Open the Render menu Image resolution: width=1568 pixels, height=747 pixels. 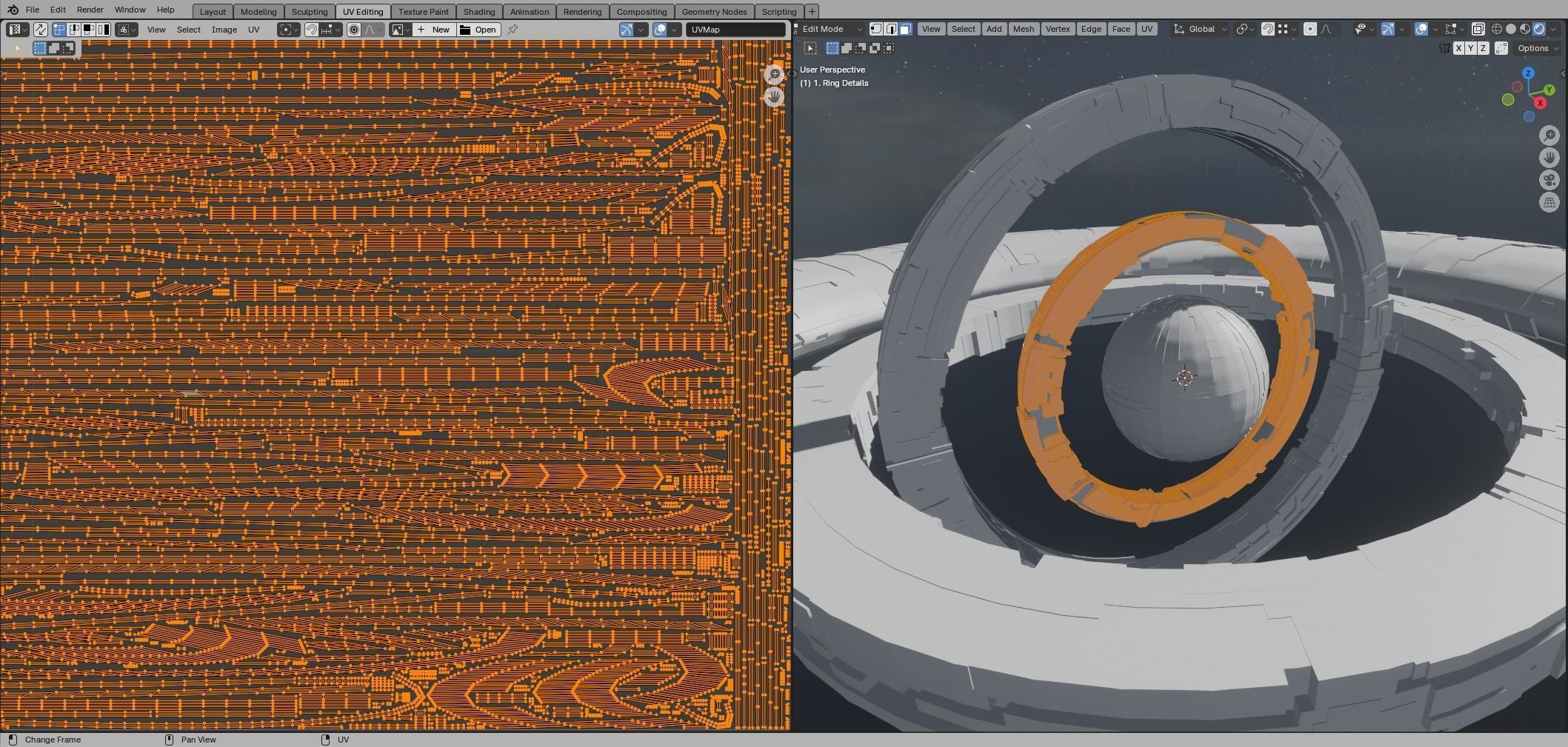tap(90, 10)
